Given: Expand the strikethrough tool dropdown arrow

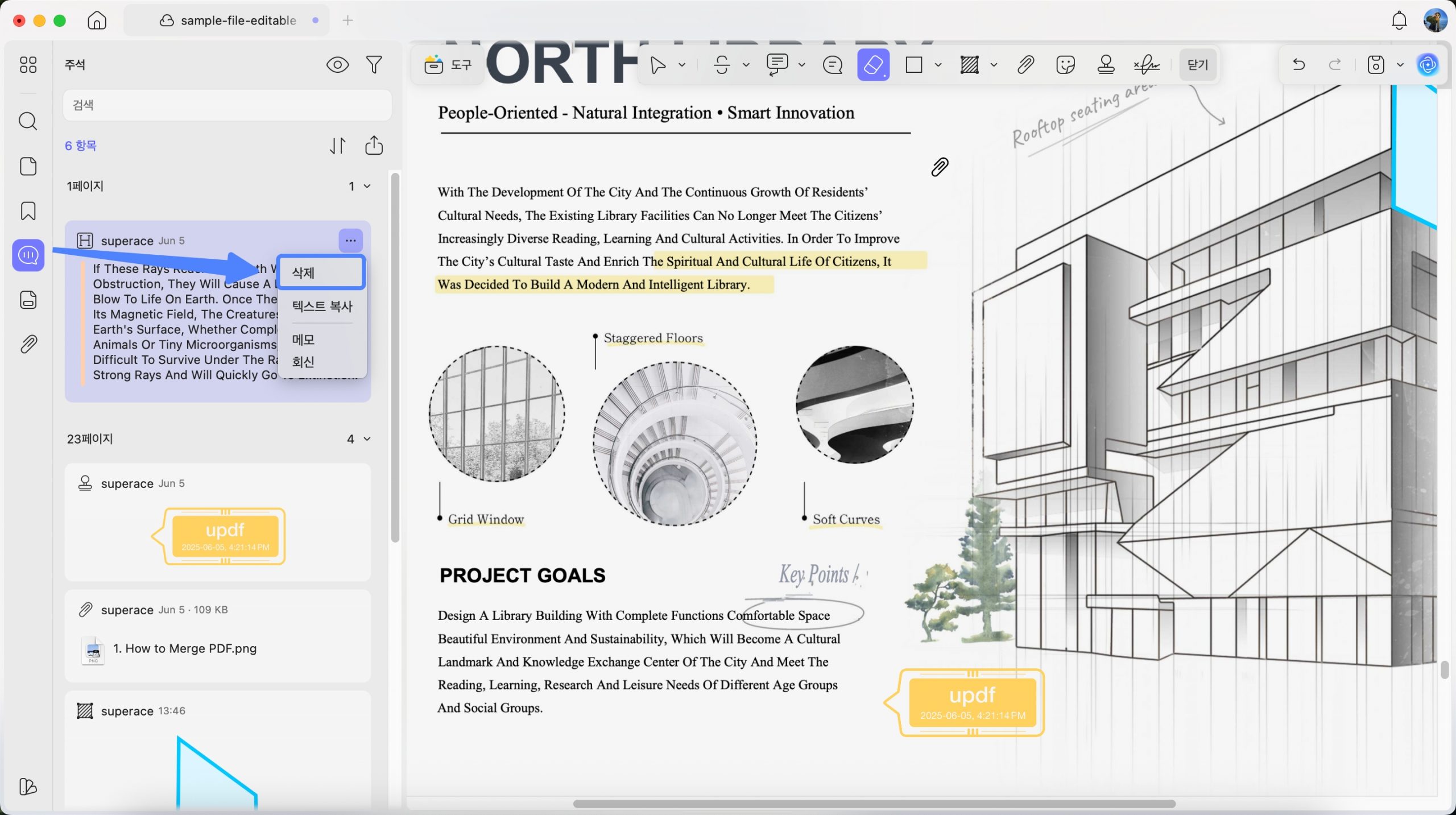Looking at the screenshot, I should (746, 65).
